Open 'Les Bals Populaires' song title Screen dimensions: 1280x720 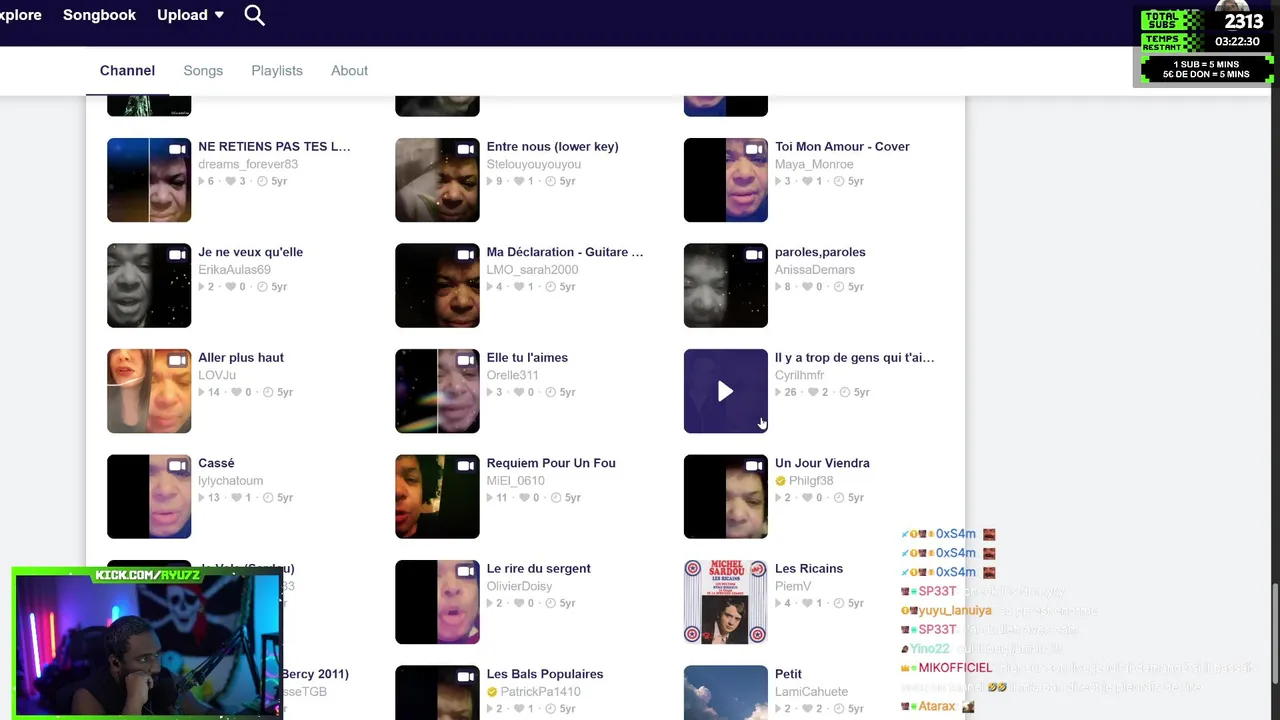point(545,674)
